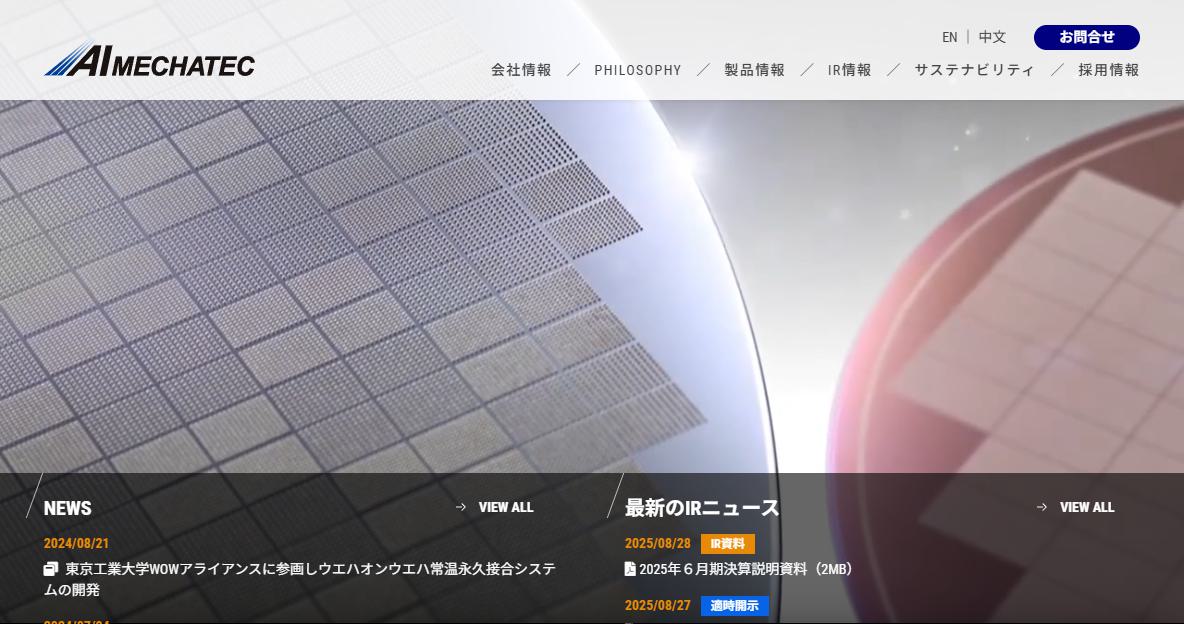Open the 会社情報 menu

coord(521,70)
